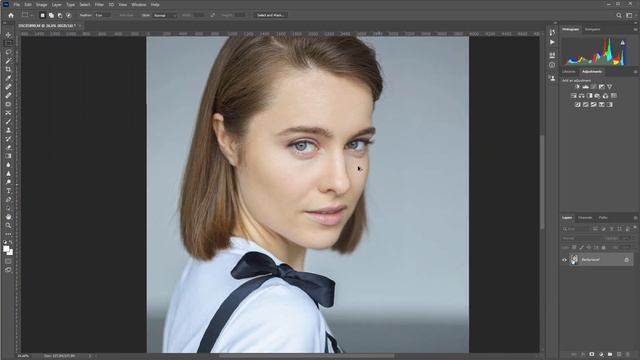This screenshot has height=360, width=640.
Task: Open the Adjustments panel menu
Action: [635, 72]
